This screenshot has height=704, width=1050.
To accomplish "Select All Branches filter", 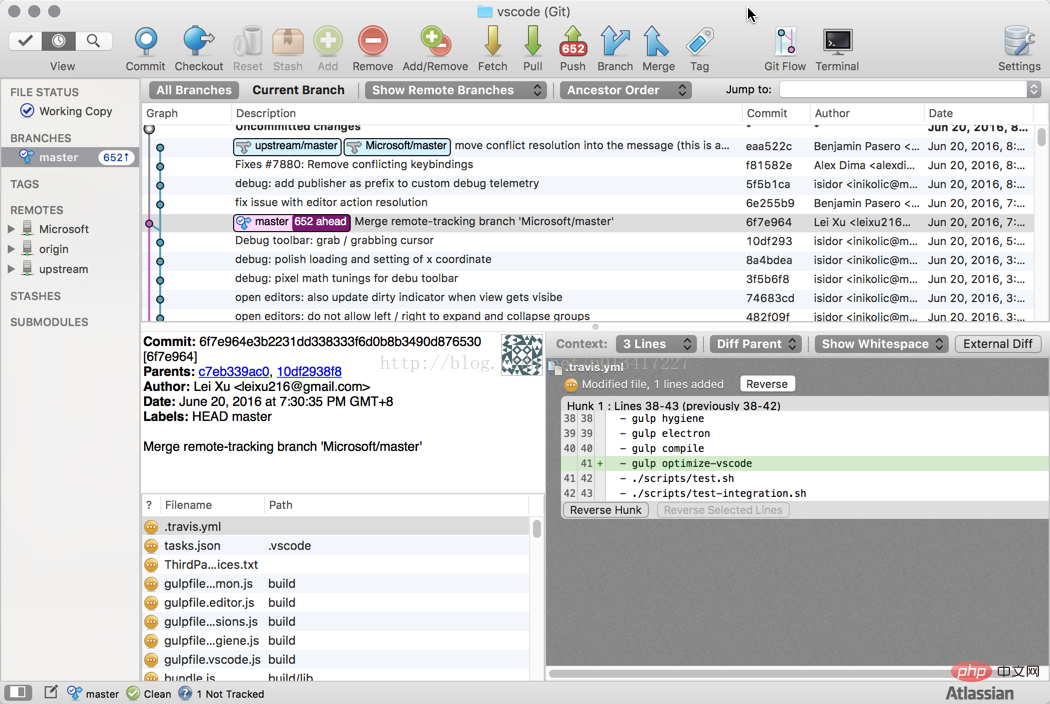I will click(194, 90).
